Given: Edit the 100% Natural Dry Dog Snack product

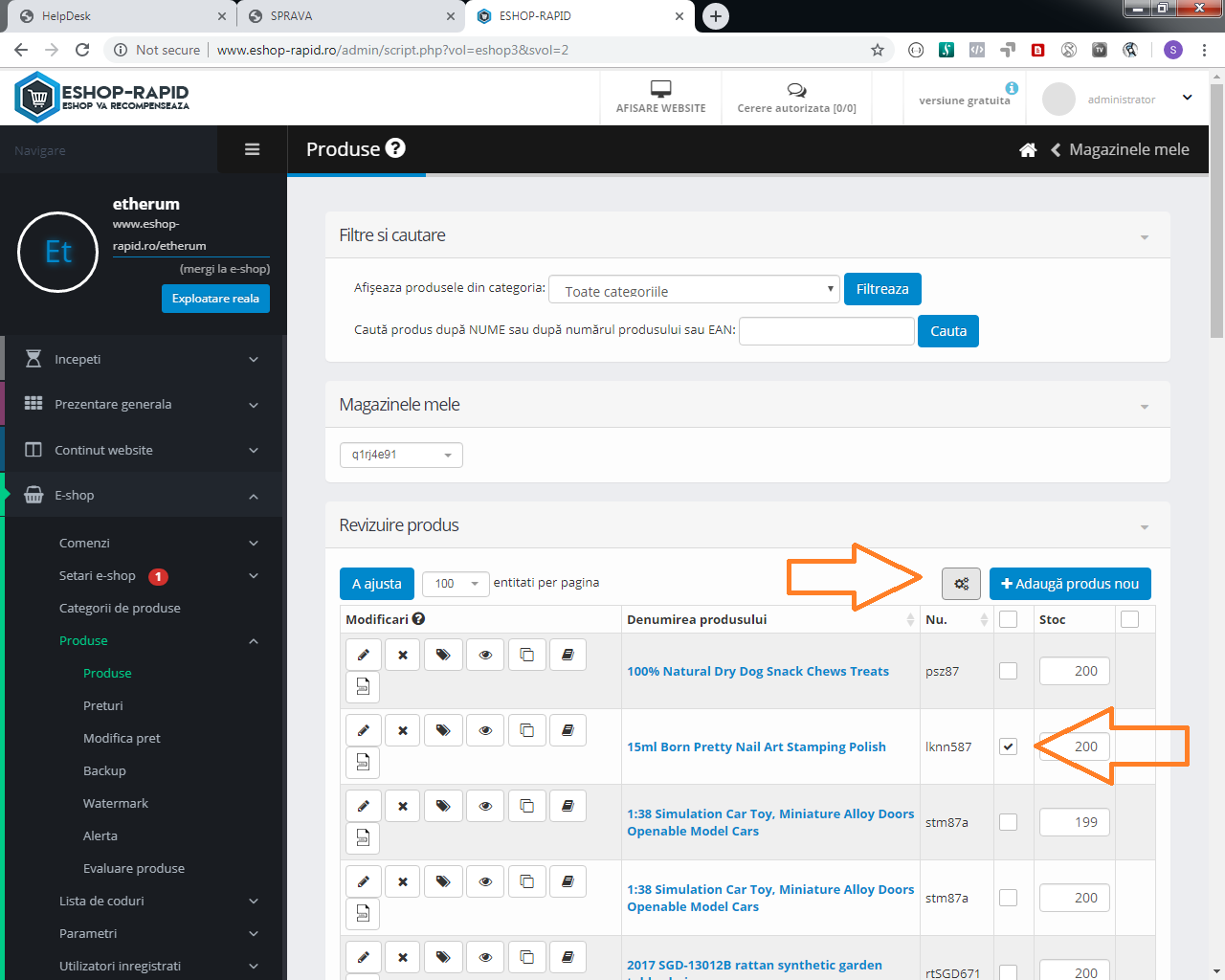Looking at the screenshot, I should click(363, 655).
